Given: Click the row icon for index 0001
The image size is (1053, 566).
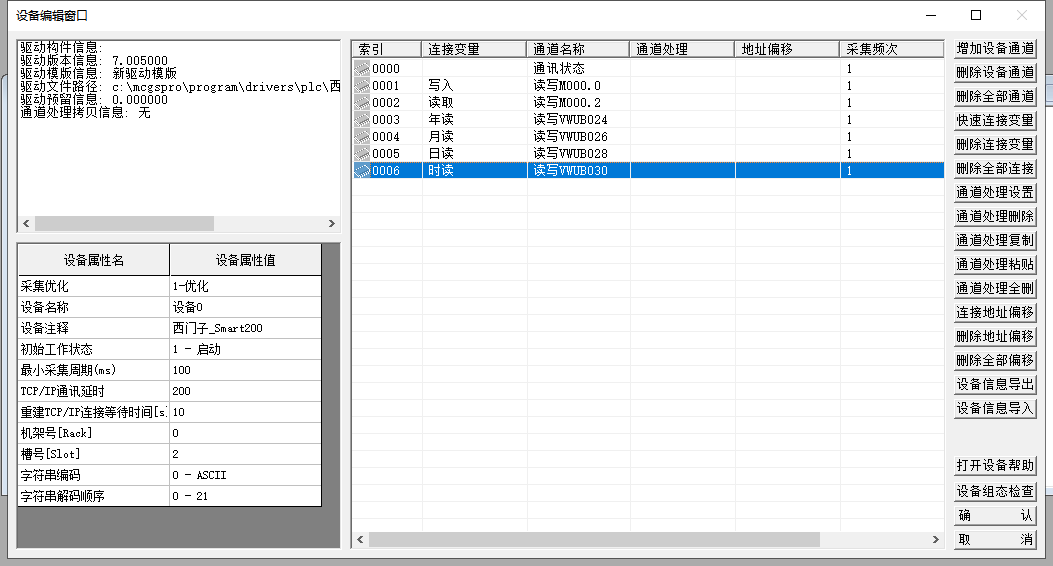Looking at the screenshot, I should click(362, 86).
